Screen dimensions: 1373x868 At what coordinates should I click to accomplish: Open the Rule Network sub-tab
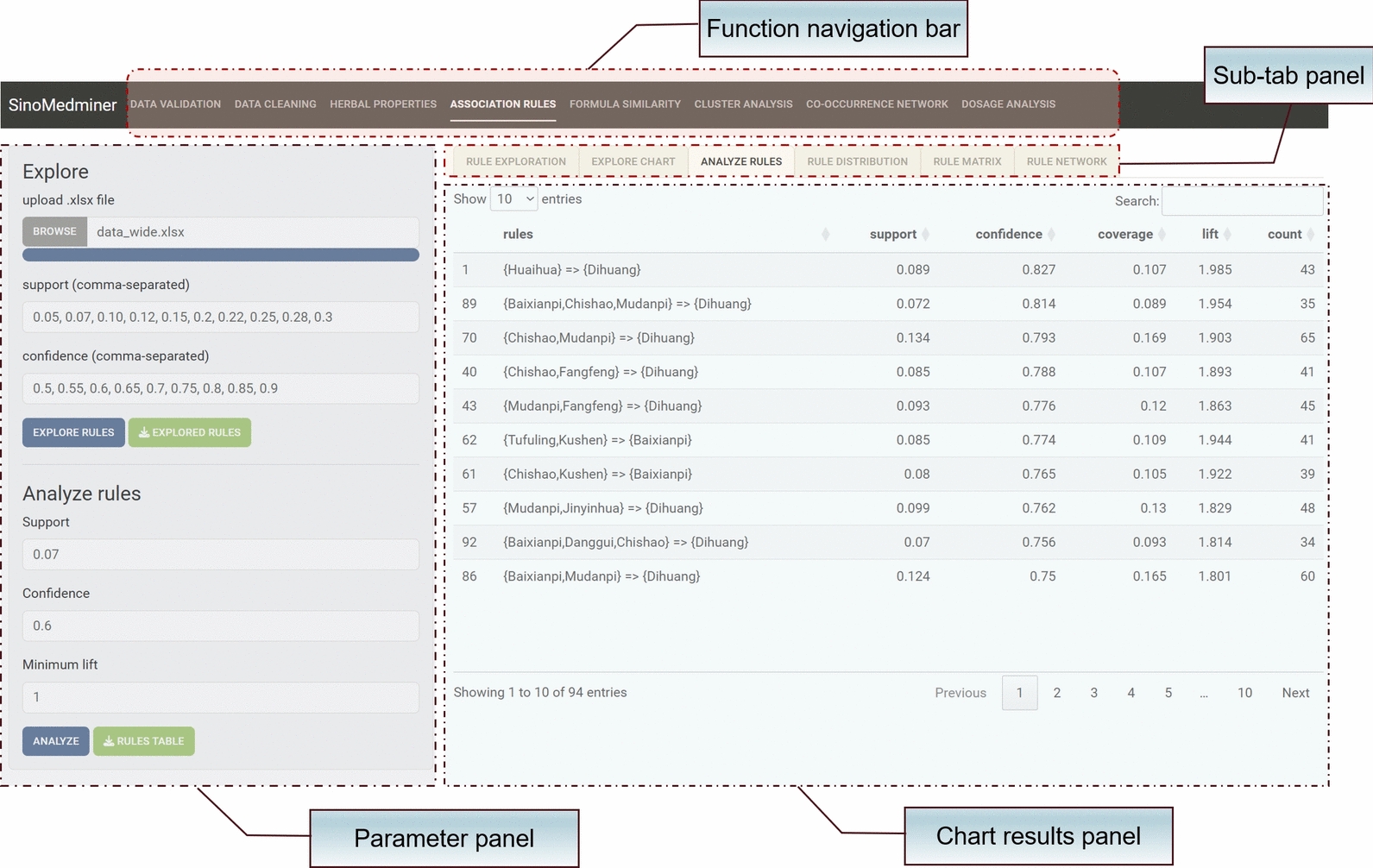tap(1067, 161)
